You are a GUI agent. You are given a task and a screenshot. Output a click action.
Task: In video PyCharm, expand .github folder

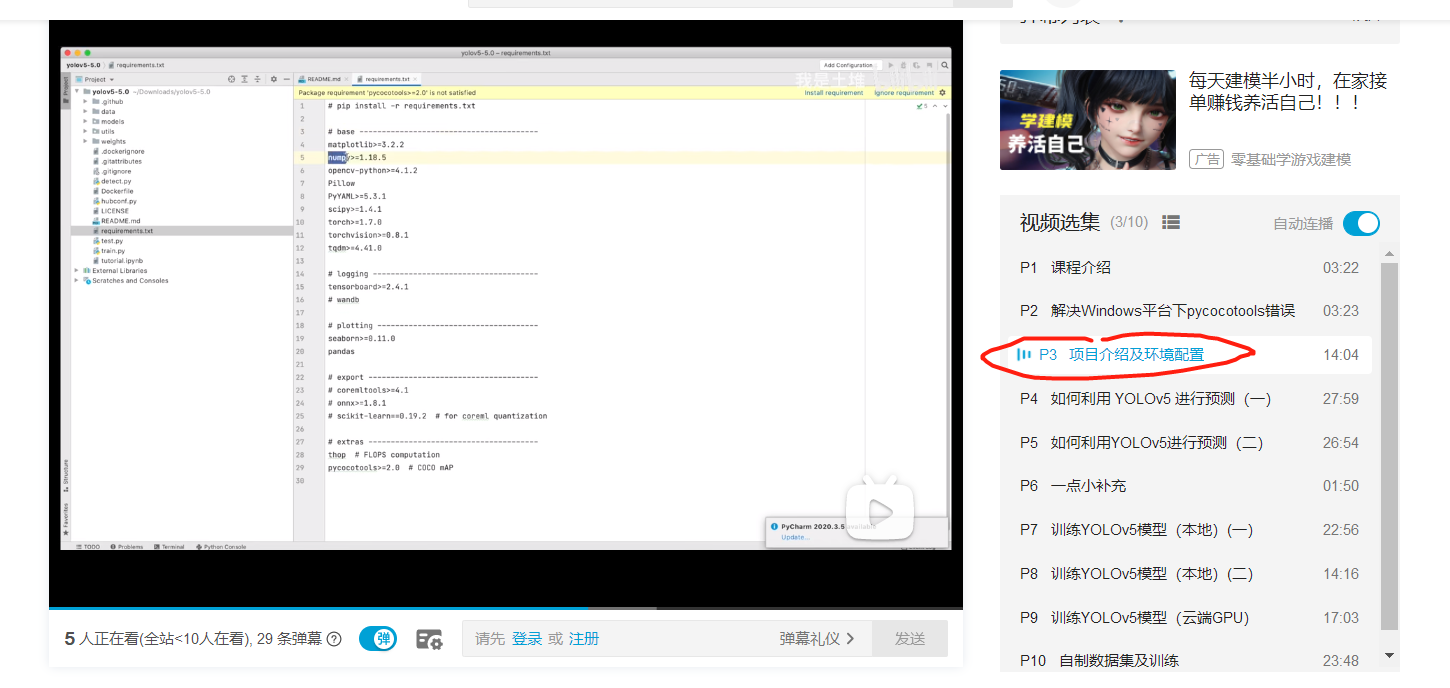tap(85, 102)
